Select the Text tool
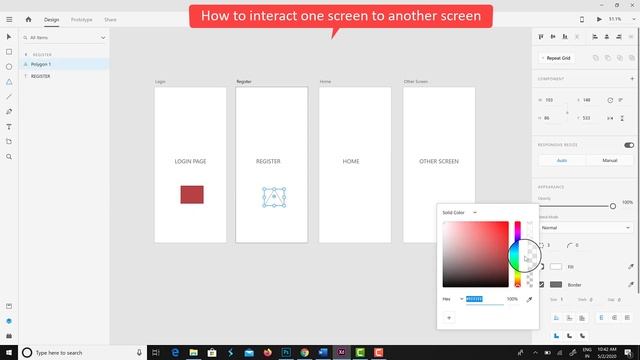This screenshot has height=360, width=640. [x=9, y=127]
